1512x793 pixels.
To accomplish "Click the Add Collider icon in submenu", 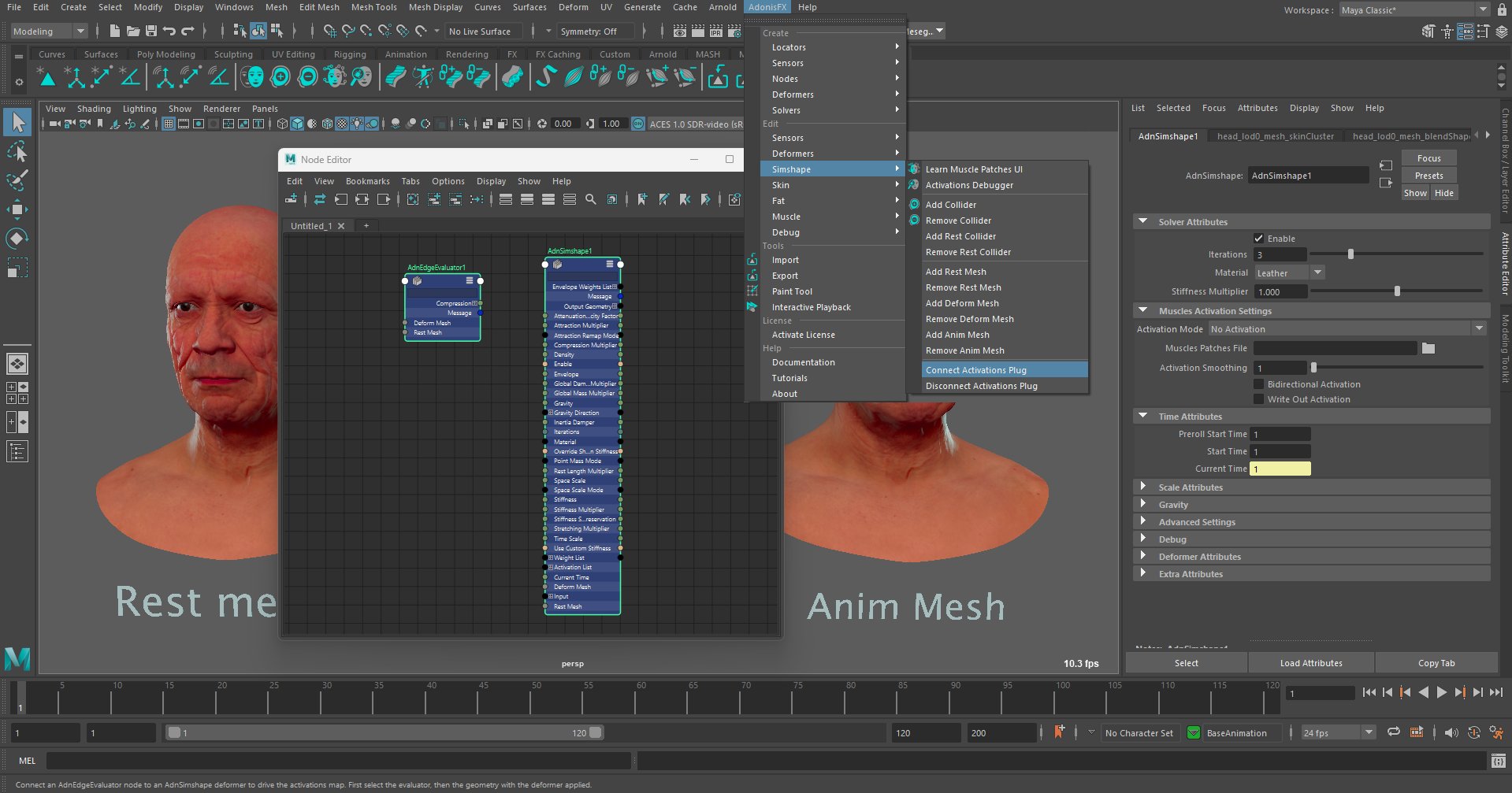I will coord(914,205).
